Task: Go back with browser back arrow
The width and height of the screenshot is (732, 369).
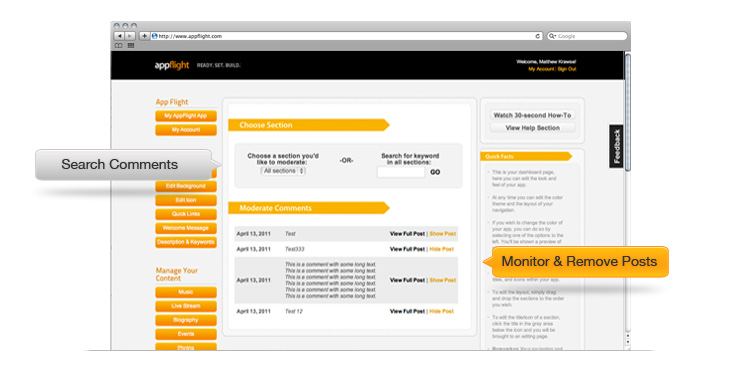Action: point(120,36)
